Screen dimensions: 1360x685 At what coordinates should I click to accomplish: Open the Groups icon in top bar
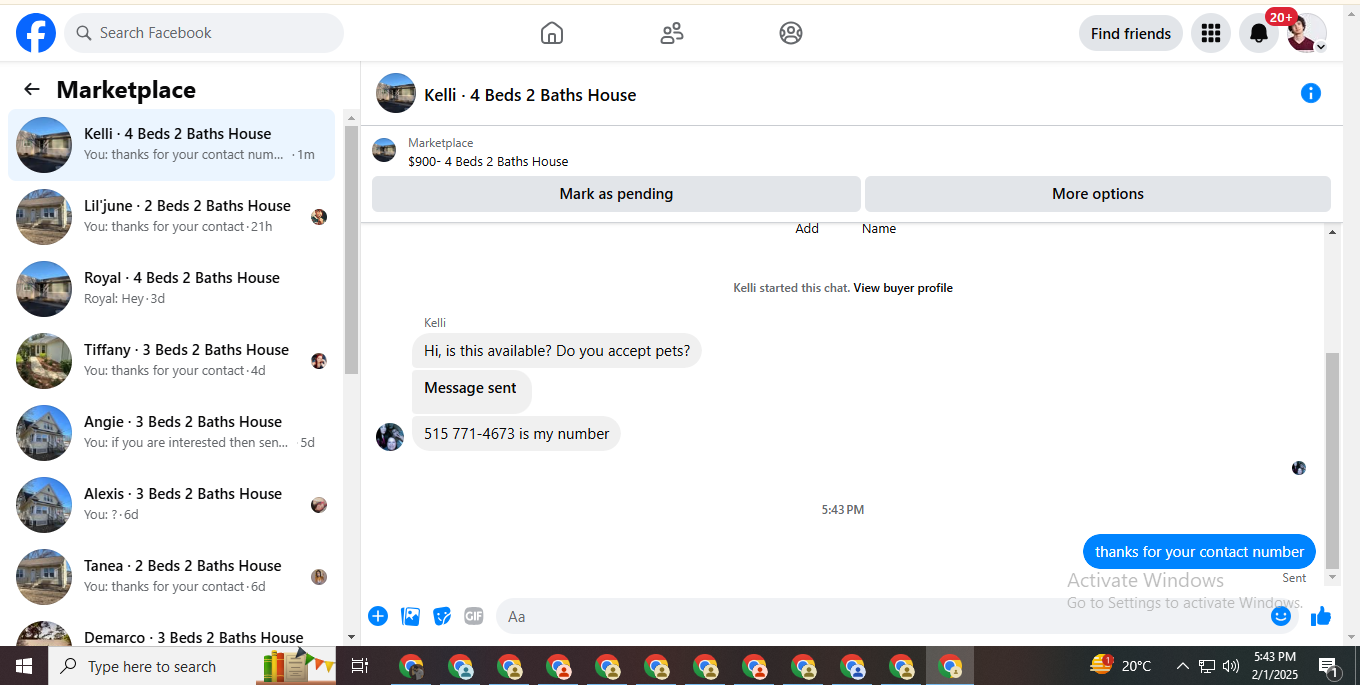pyautogui.click(x=791, y=33)
